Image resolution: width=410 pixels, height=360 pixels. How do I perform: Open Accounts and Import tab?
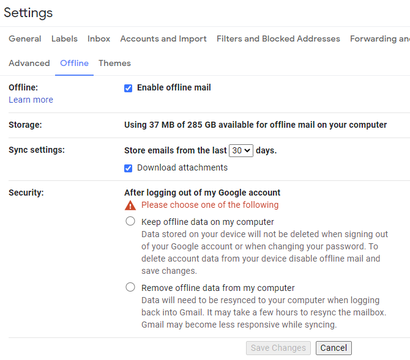163,39
